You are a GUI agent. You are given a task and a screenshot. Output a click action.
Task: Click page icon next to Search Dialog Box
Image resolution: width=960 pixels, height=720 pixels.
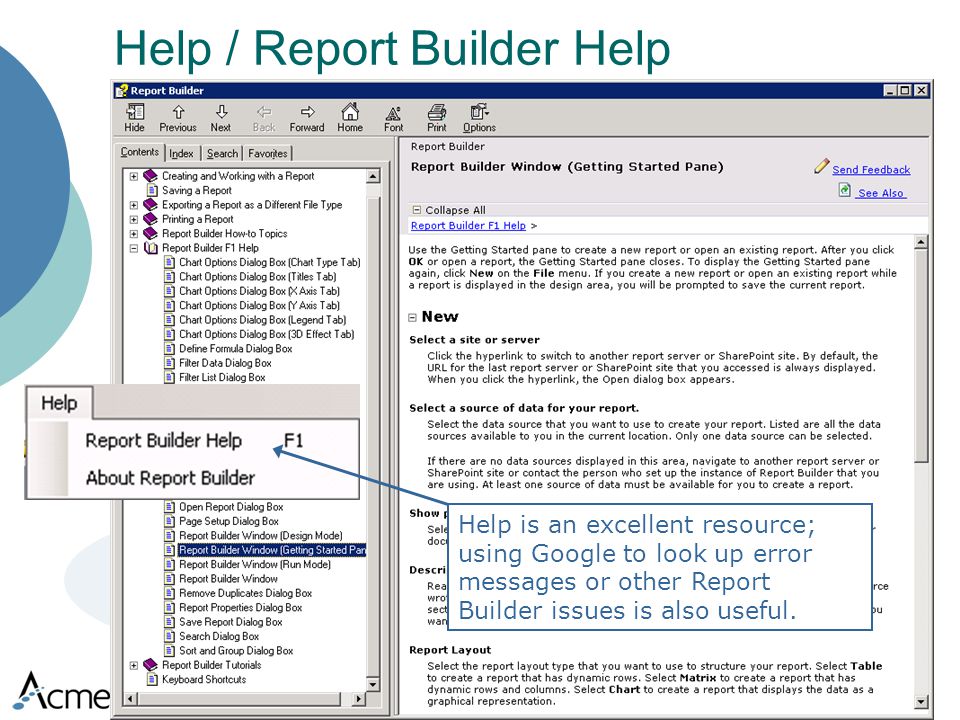point(170,636)
